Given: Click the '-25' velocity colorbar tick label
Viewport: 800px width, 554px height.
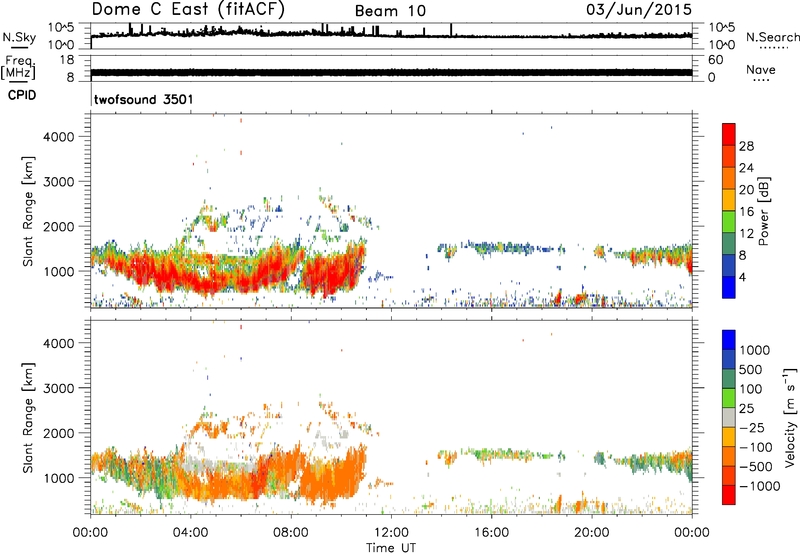Looking at the screenshot, I should tap(752, 428).
